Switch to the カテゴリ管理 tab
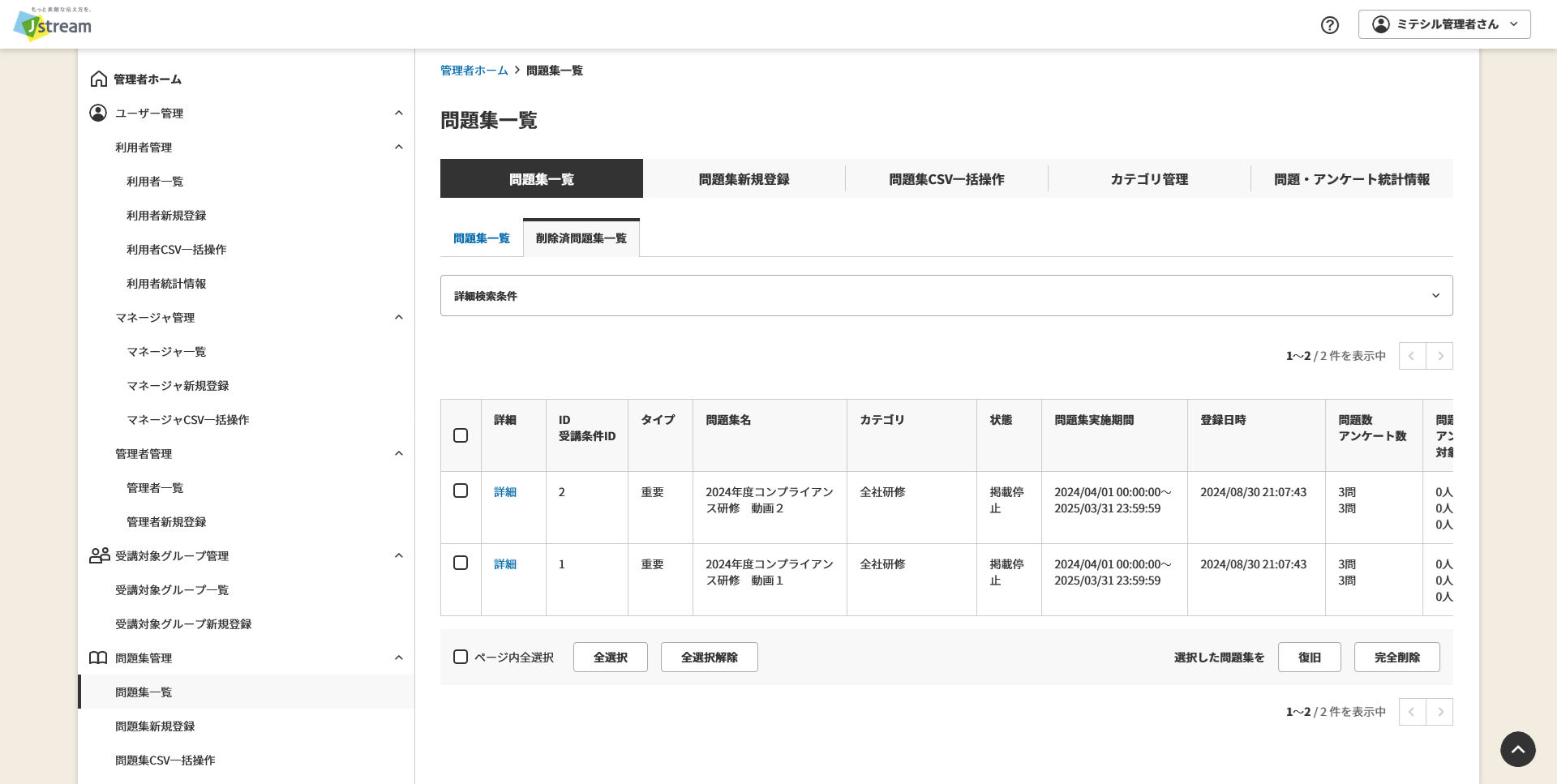Viewport: 1557px width, 784px height. (1148, 178)
